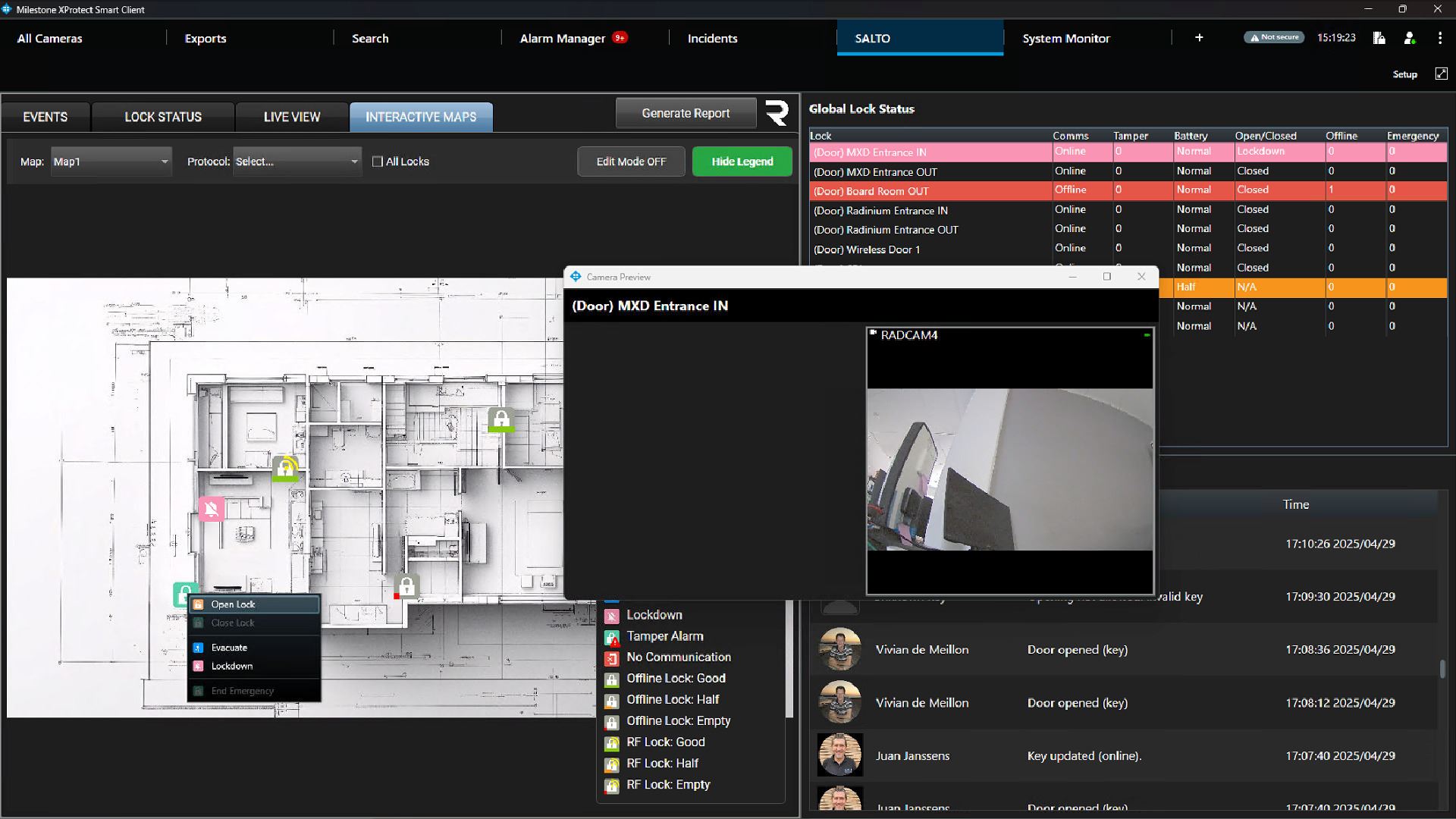Screen dimensions: 1456x819
Task: Select the INTERACTIVE MAPS tab
Action: click(421, 117)
